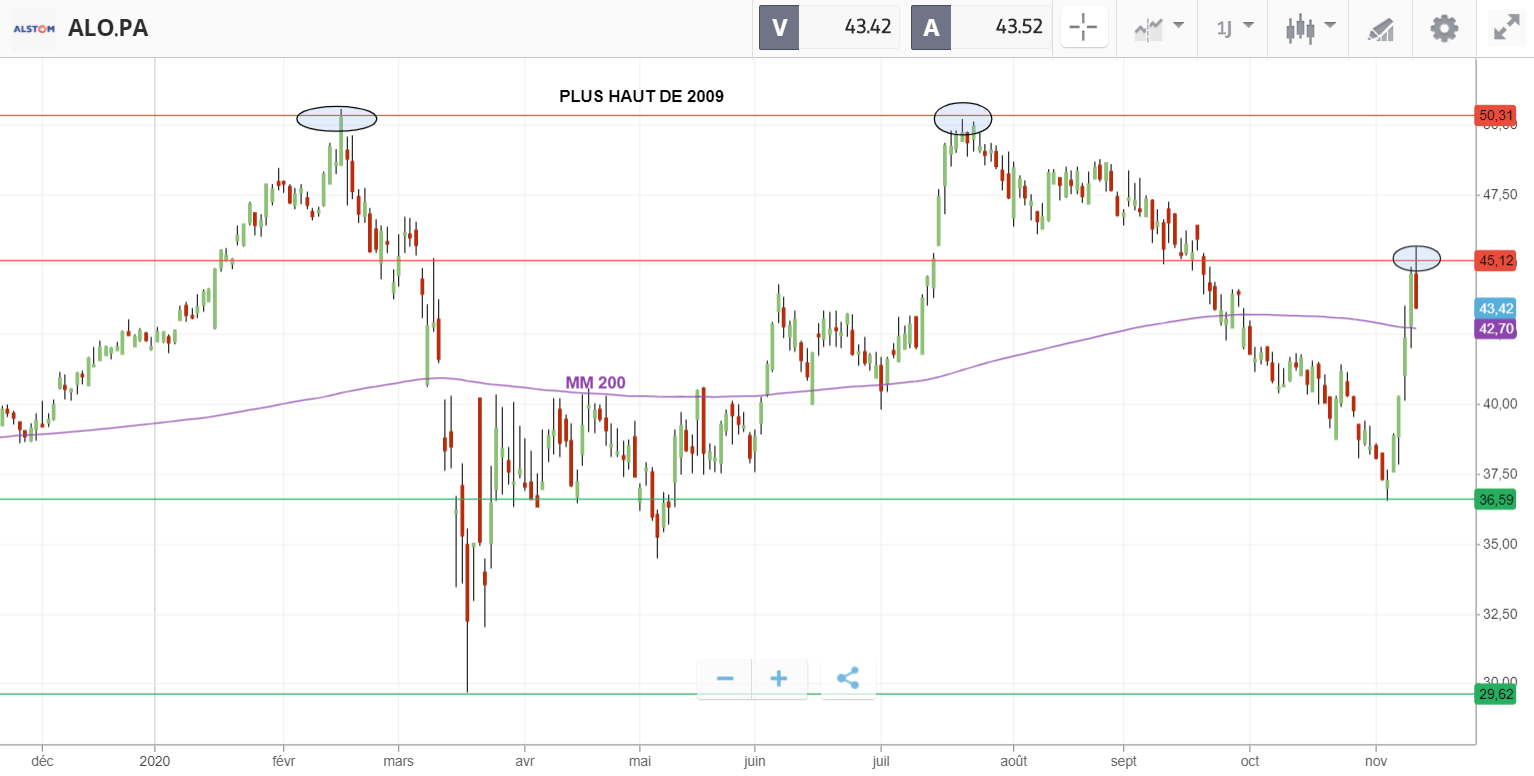Click the buy price 43.52
The height and width of the screenshot is (776, 1534).
pos(1019,28)
